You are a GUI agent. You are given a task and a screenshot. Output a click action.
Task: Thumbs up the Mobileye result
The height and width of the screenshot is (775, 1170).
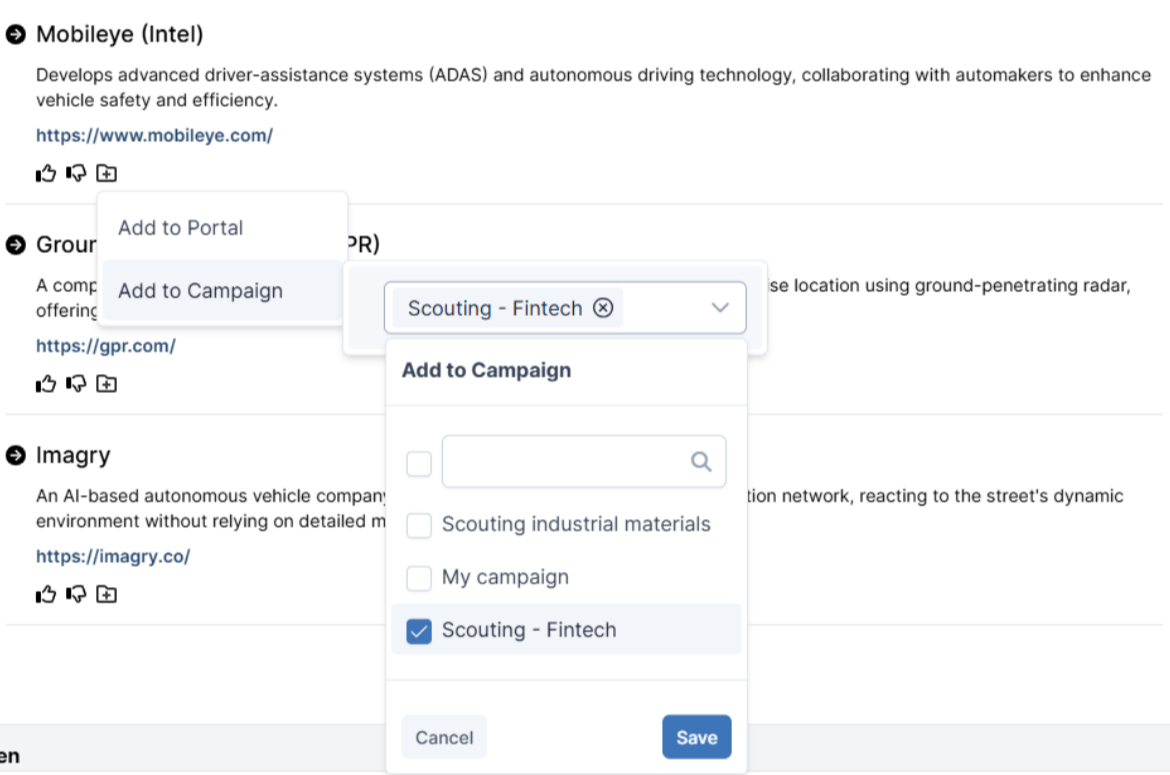(46, 174)
